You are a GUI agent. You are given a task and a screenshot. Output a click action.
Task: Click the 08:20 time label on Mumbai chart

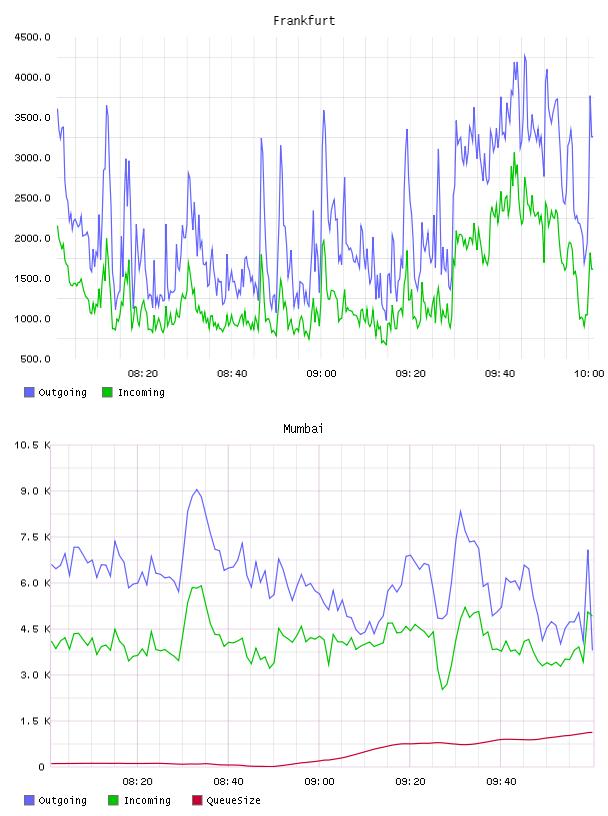[137, 782]
